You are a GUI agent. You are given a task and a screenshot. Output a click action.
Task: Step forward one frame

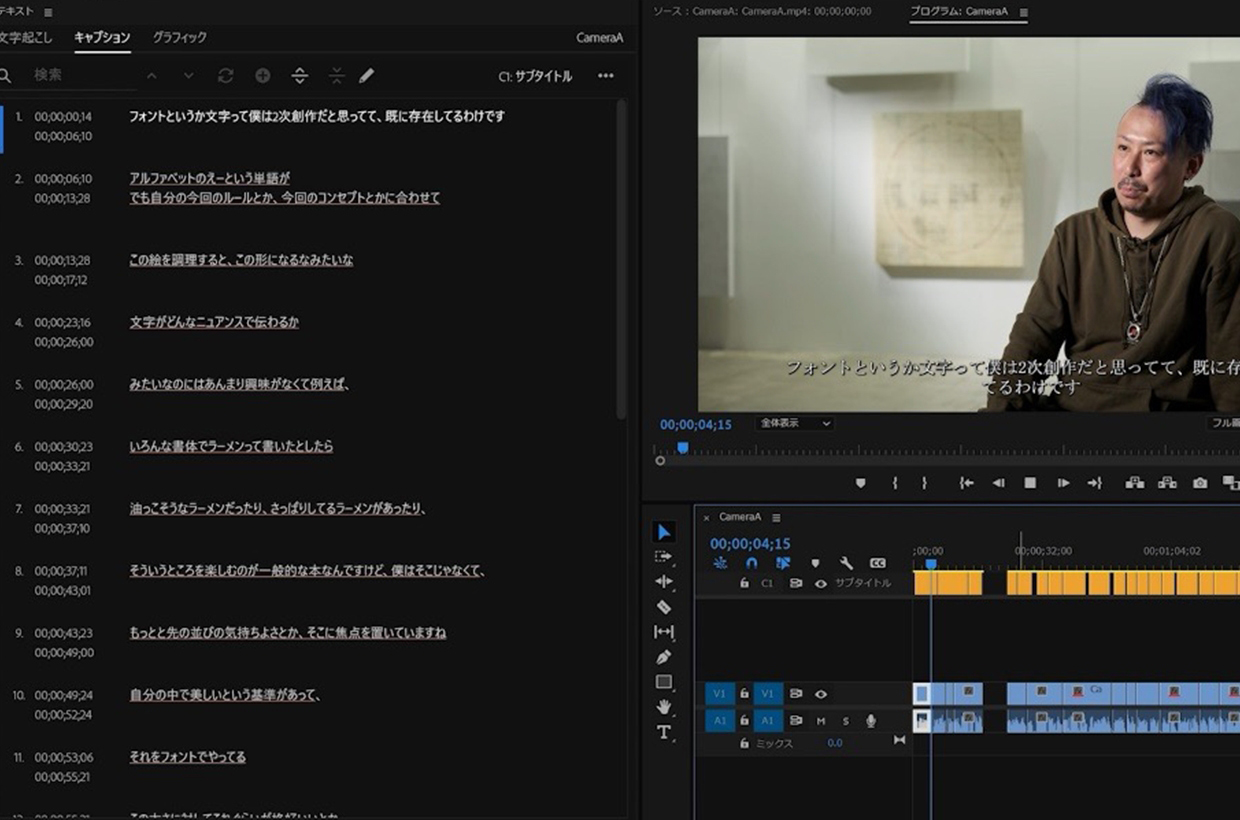coord(1063,483)
